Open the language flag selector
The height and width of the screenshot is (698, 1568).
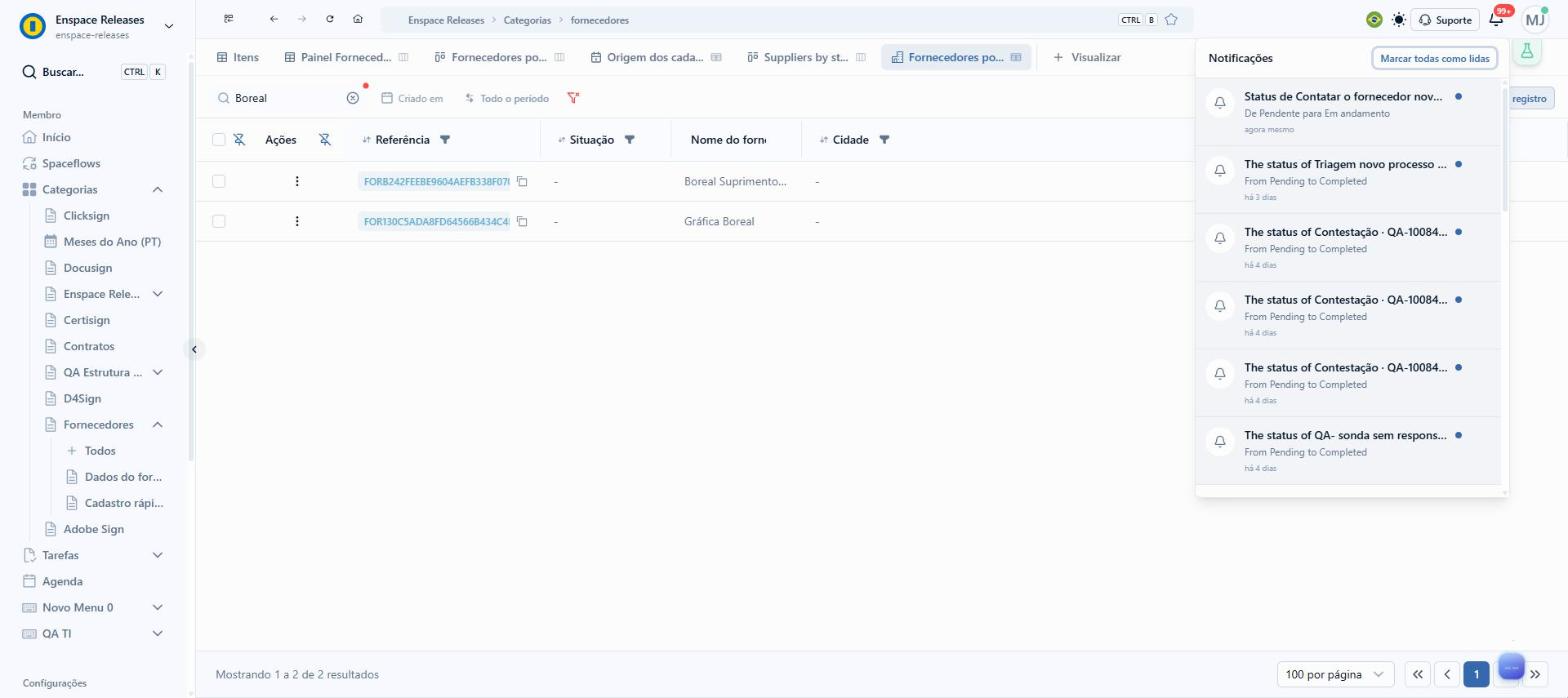(1374, 20)
